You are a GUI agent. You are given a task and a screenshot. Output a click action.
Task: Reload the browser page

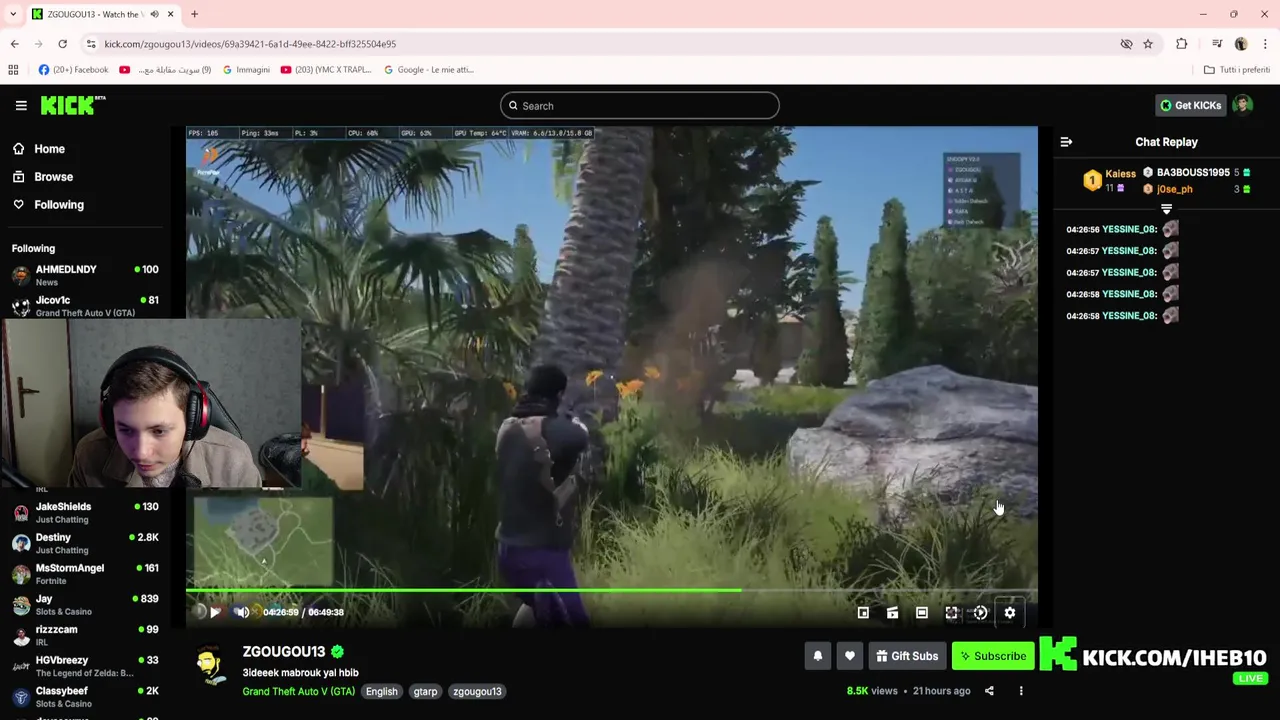click(62, 44)
